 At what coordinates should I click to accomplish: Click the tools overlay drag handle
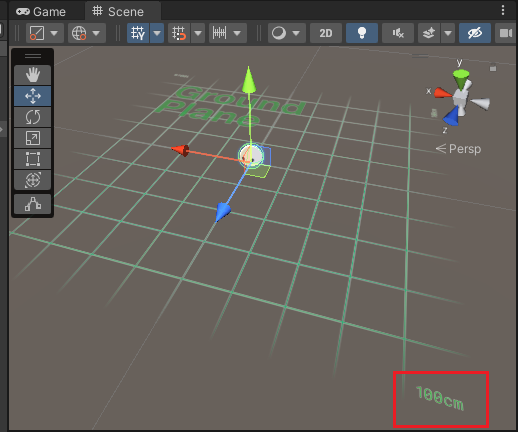(x=33, y=56)
